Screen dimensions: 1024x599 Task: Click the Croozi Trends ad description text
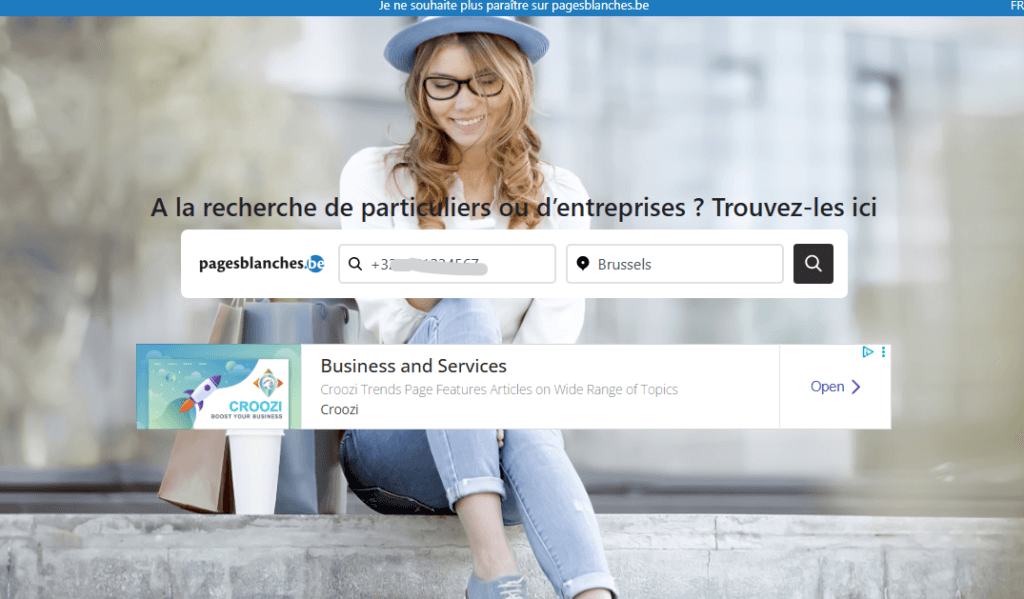click(499, 389)
